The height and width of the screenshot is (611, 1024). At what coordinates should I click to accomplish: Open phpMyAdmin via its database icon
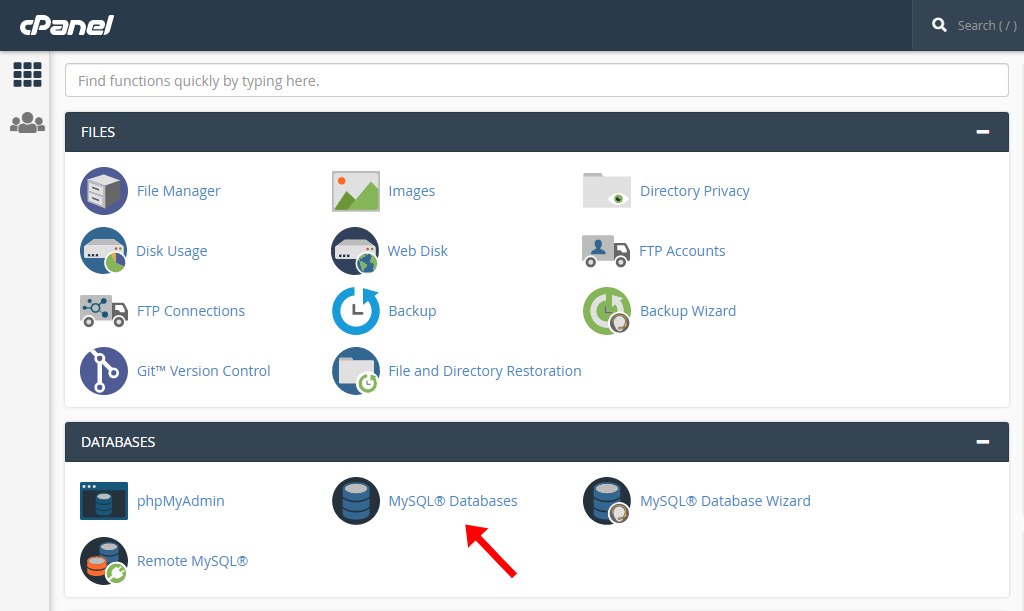103,500
